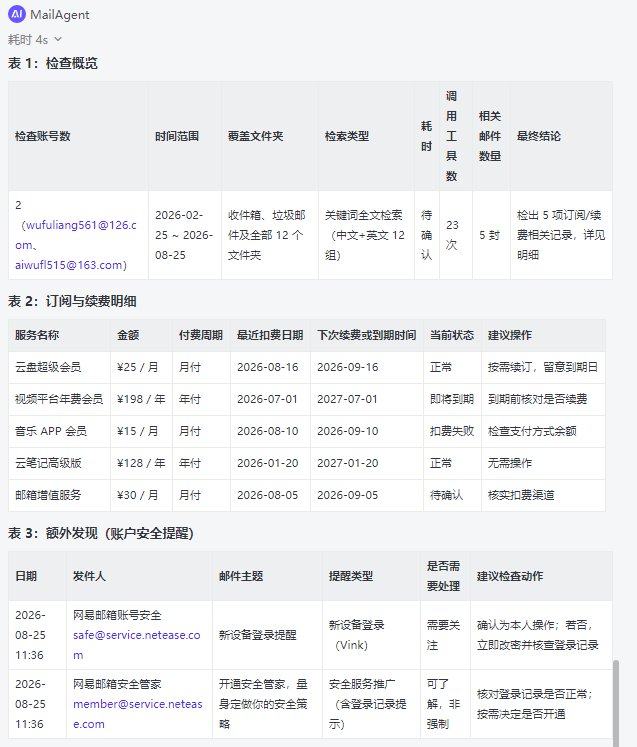Select the 视频平台年费会员 row name
637x747 pixels.
click(x=59, y=399)
